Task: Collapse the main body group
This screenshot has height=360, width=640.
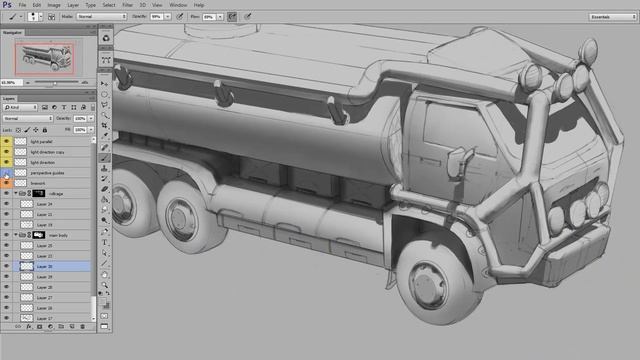Action: (16, 235)
